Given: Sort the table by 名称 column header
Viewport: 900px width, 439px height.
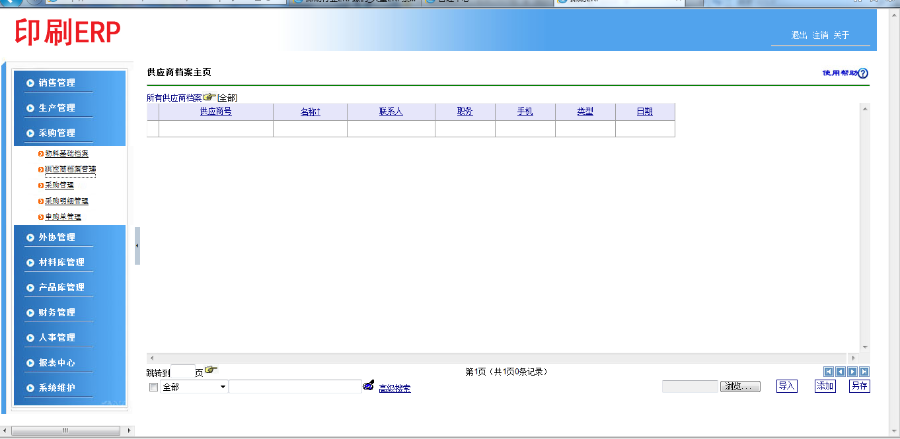Looking at the screenshot, I should pos(310,112).
